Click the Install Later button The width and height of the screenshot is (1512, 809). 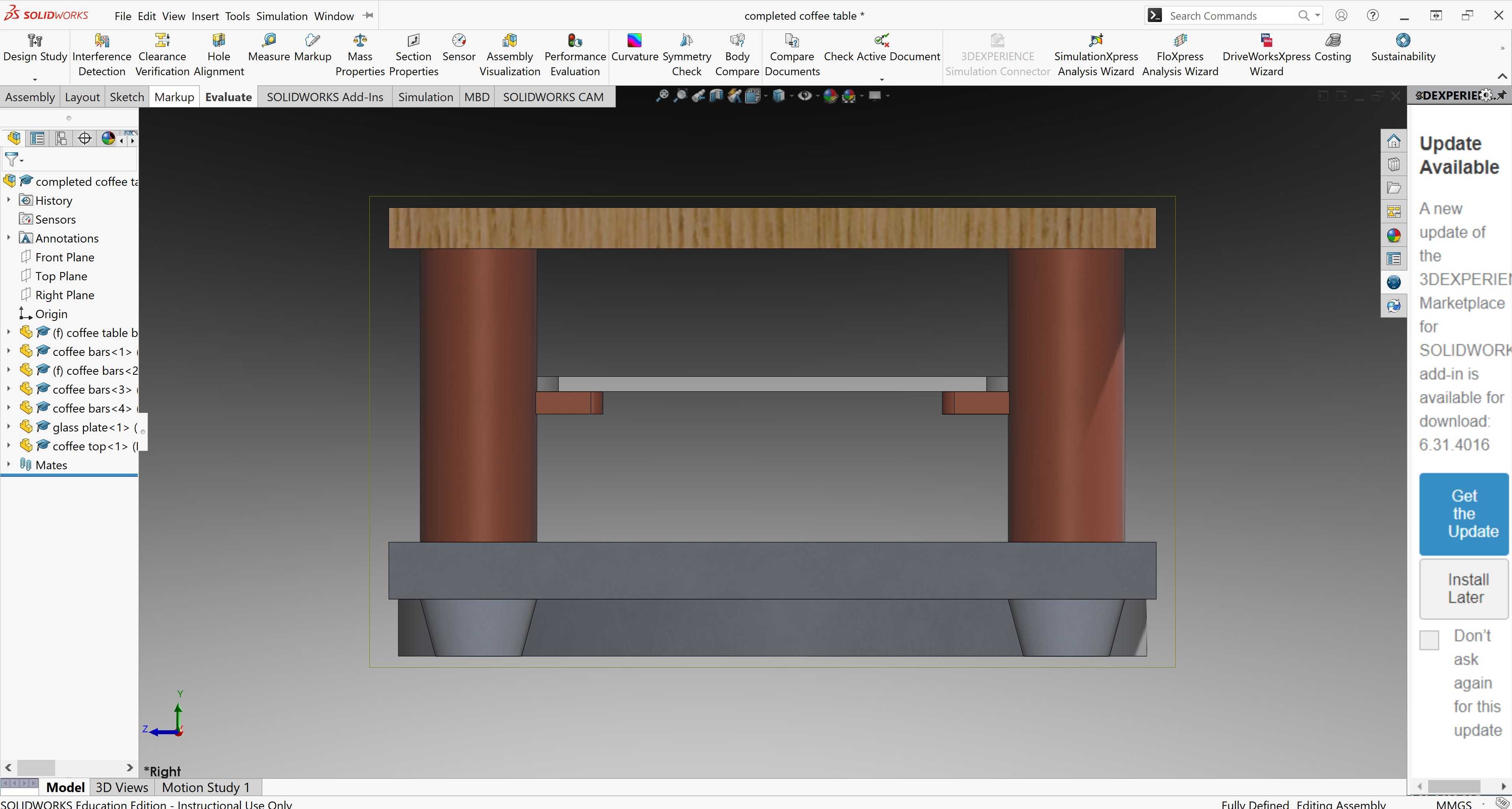coord(1464,589)
